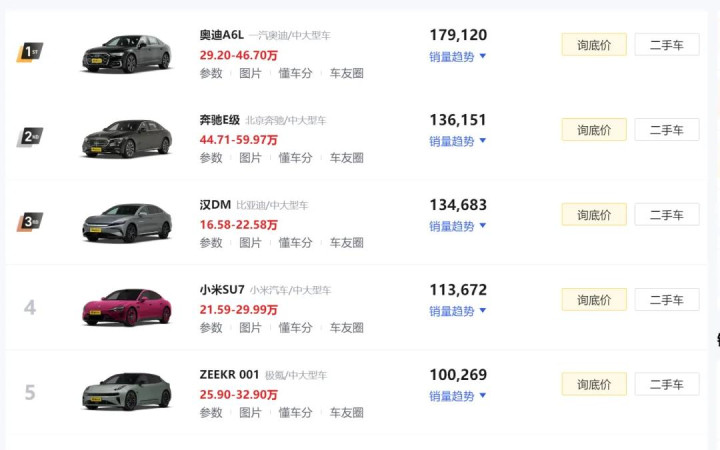This screenshot has height=450, width=720.
Task: Open the ZEEKR 001 car image
Action: click(127, 392)
